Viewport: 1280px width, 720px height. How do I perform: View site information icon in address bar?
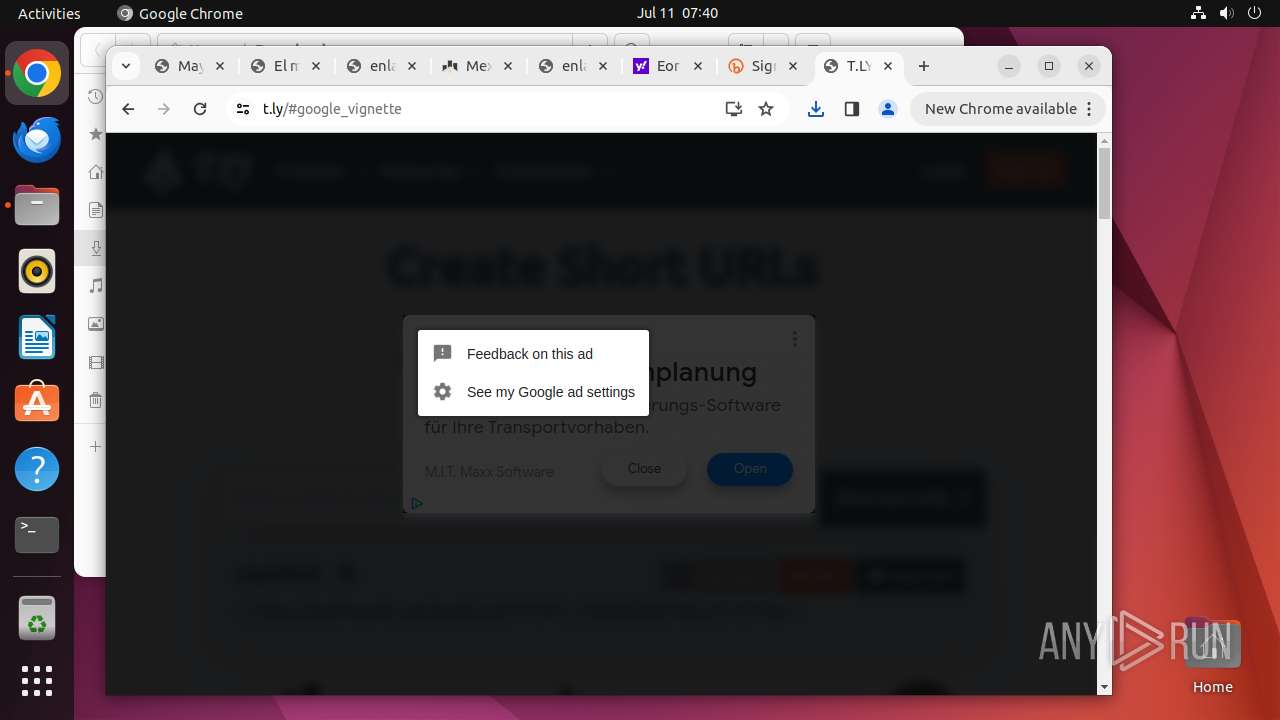[x=243, y=109]
